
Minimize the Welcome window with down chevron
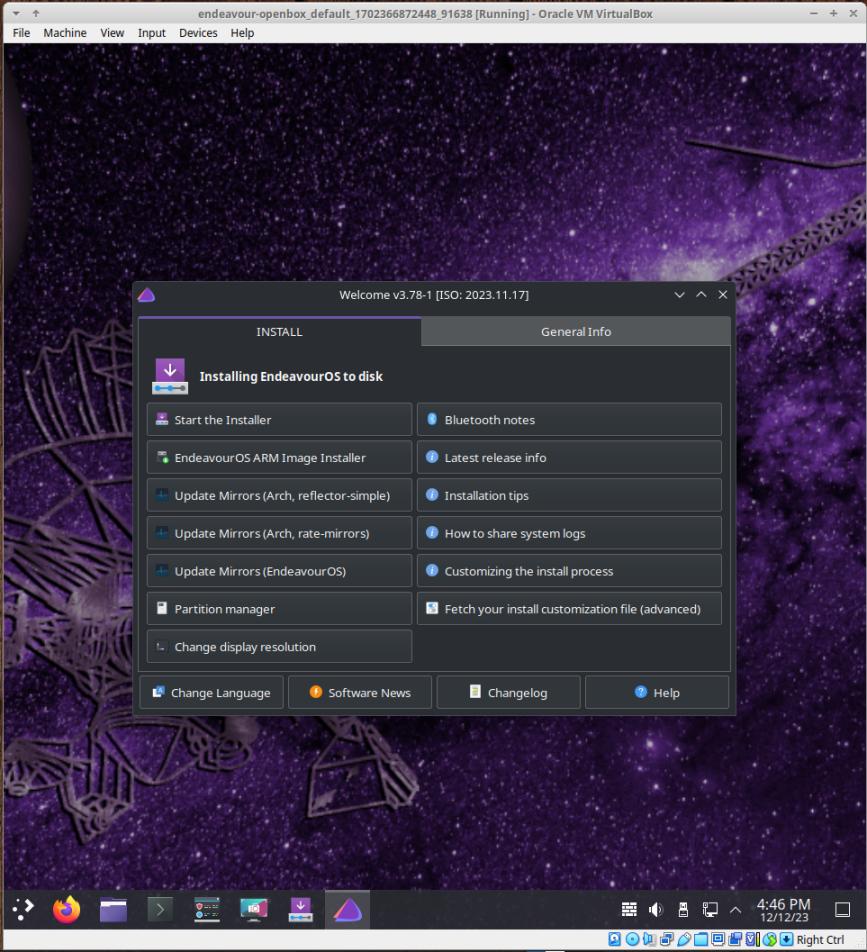679,294
